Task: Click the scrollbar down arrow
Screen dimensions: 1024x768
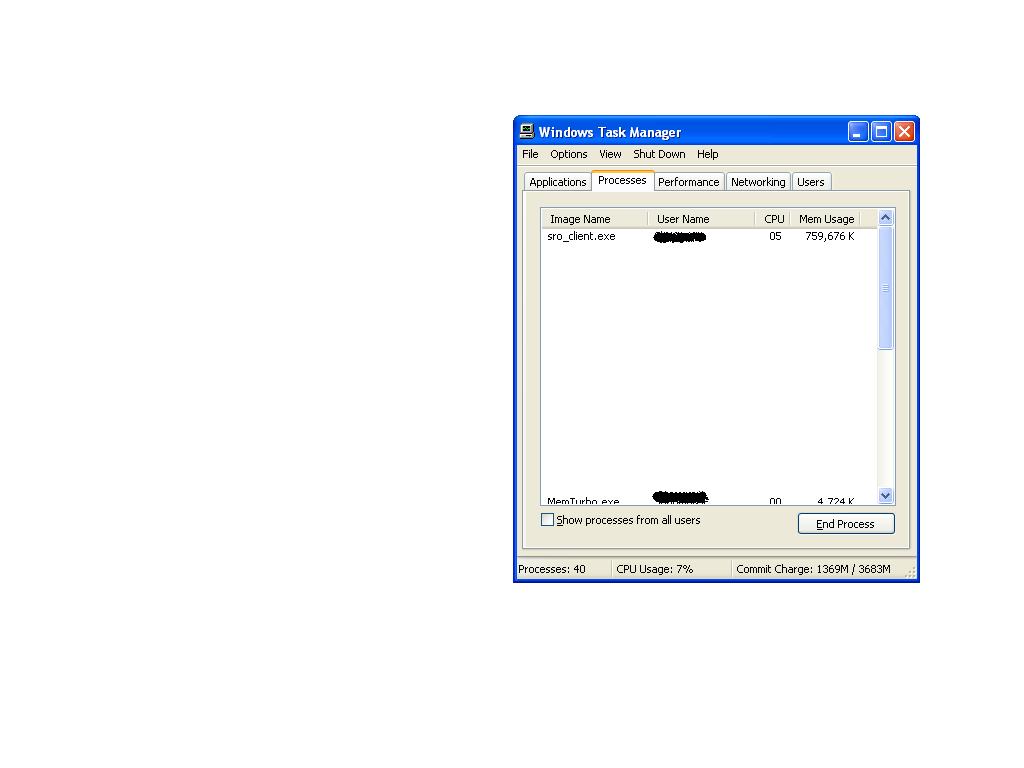Action: [885, 495]
